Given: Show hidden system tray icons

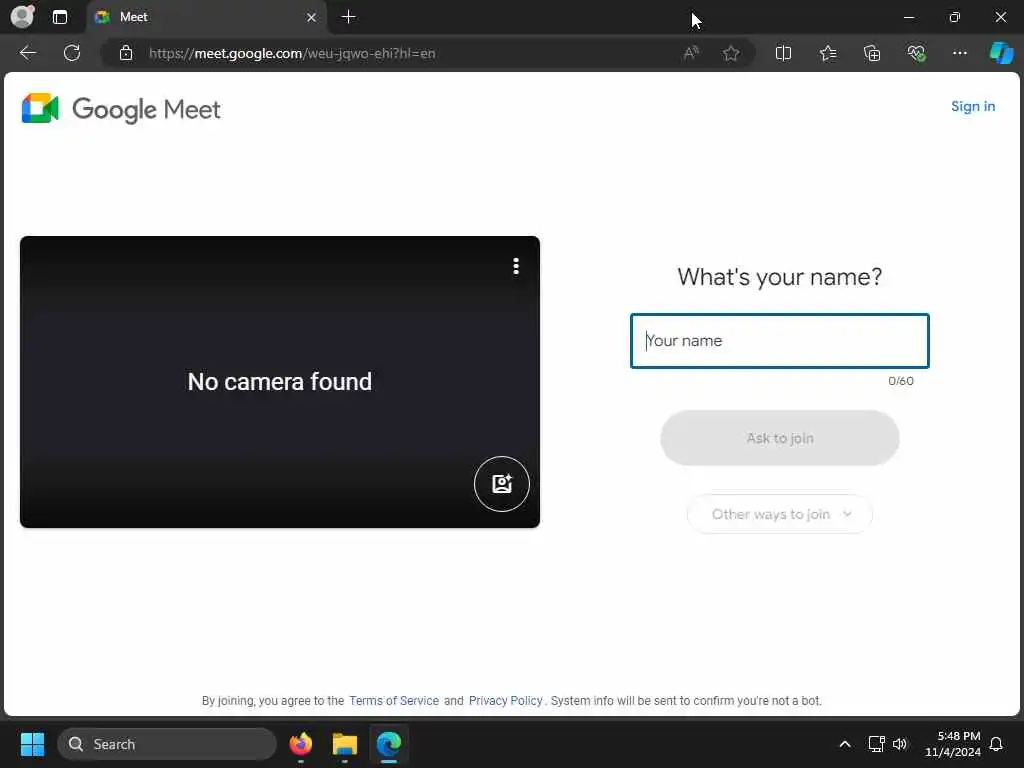Looking at the screenshot, I should click(844, 744).
